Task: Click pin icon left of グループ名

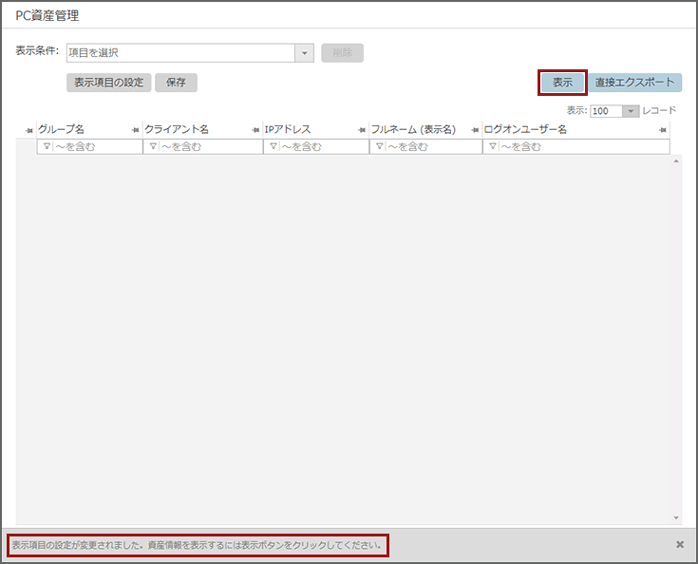Action: [29, 130]
